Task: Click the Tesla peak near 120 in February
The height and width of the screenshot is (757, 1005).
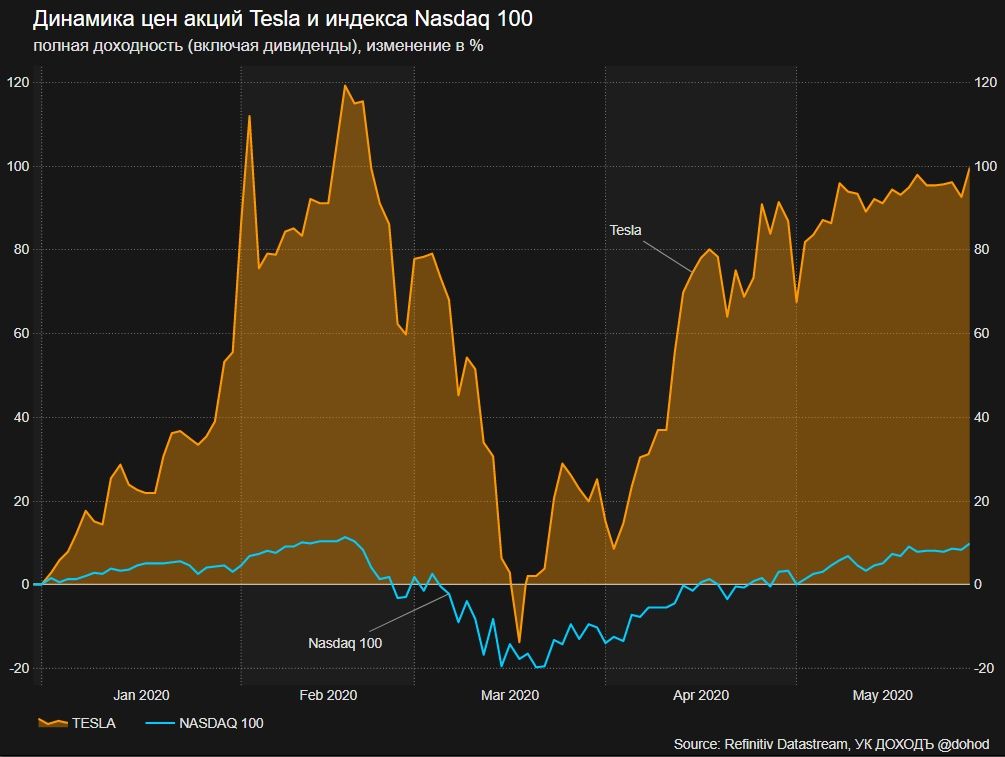Action: point(345,85)
